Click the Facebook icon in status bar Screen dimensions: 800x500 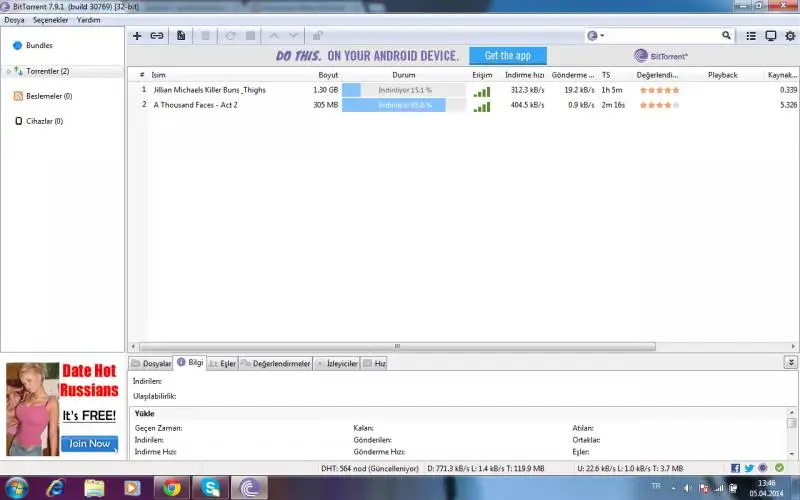click(x=736, y=468)
